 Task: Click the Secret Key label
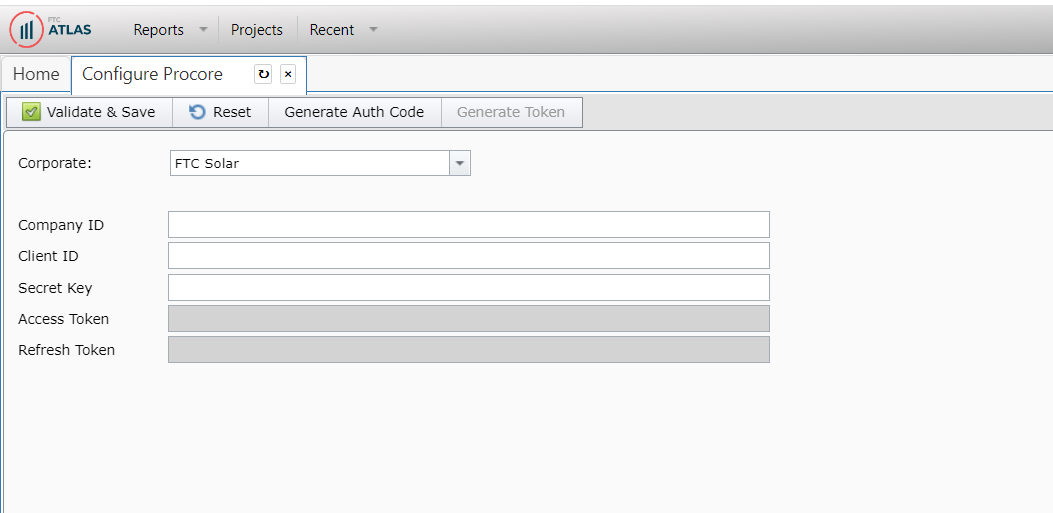[55, 288]
